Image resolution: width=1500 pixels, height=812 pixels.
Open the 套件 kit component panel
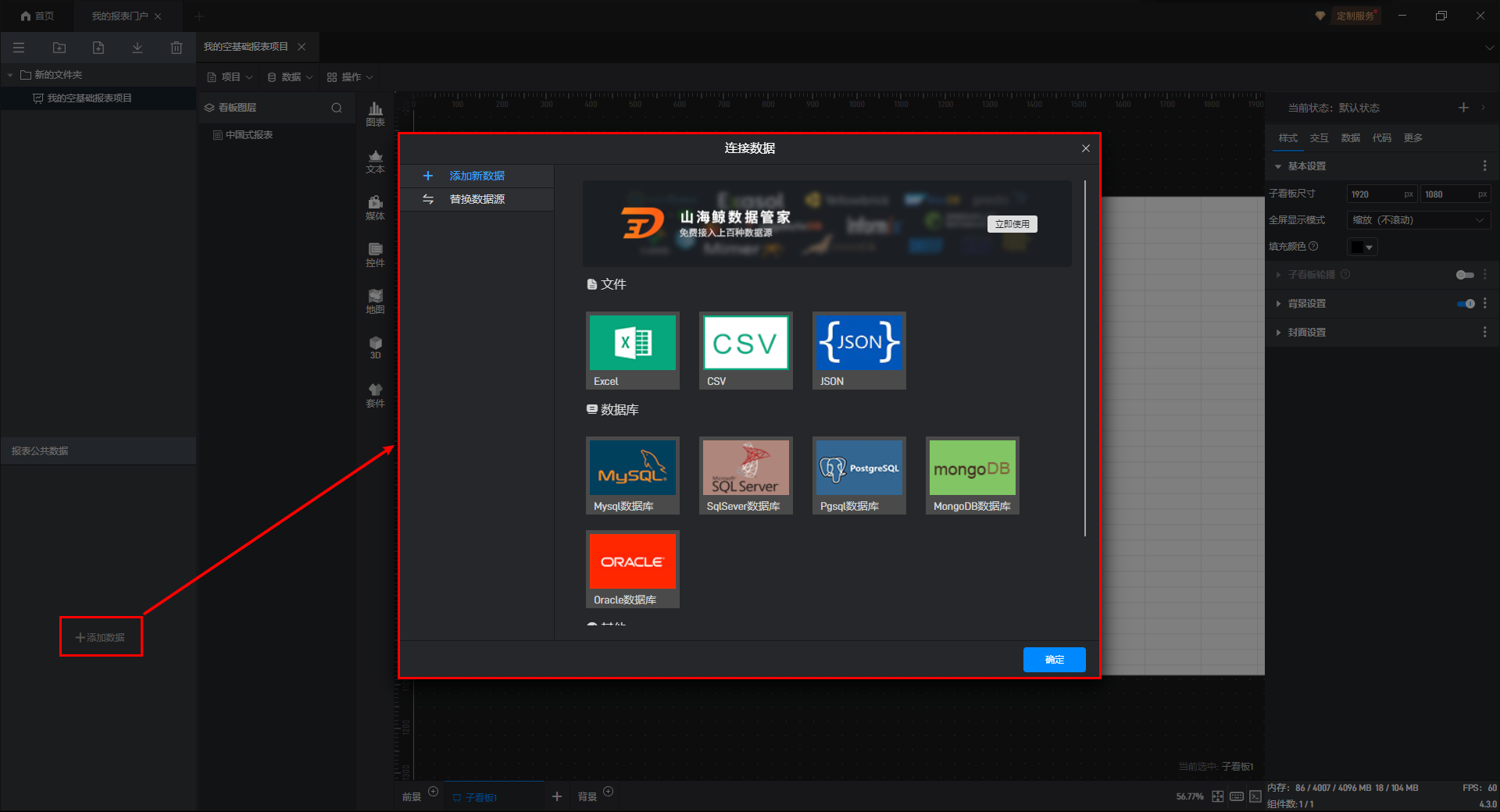point(376,396)
